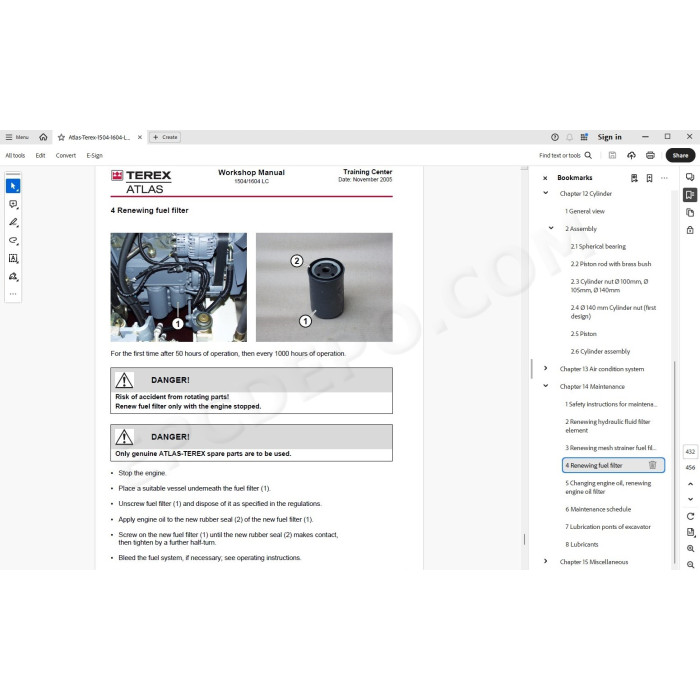Activate the text box tool

tap(13, 258)
